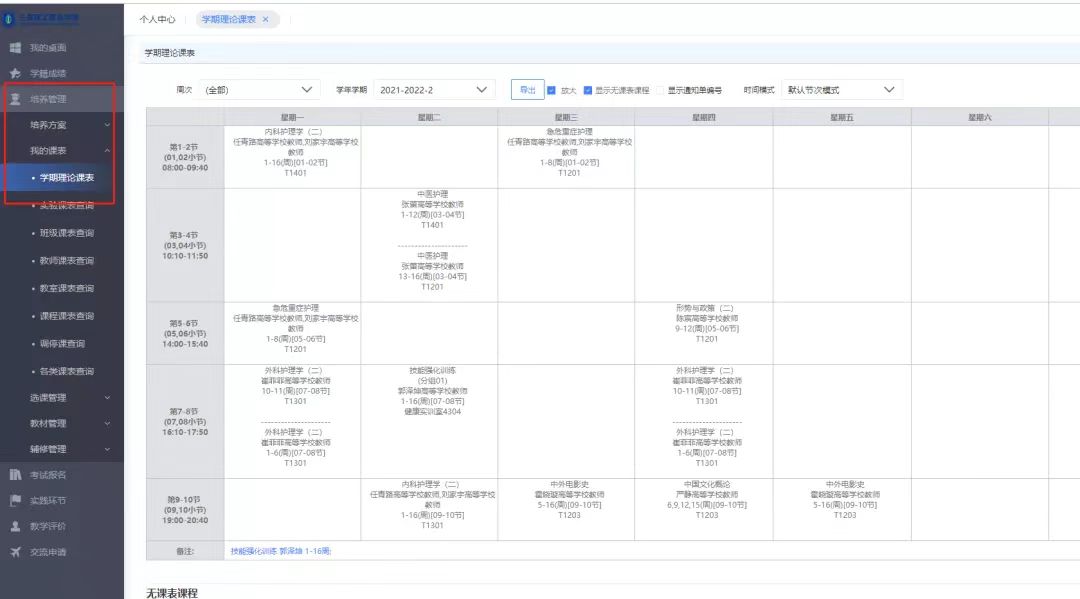Click the 我的桌面 desktop icon
The image size is (1080, 599).
[x=15, y=48]
